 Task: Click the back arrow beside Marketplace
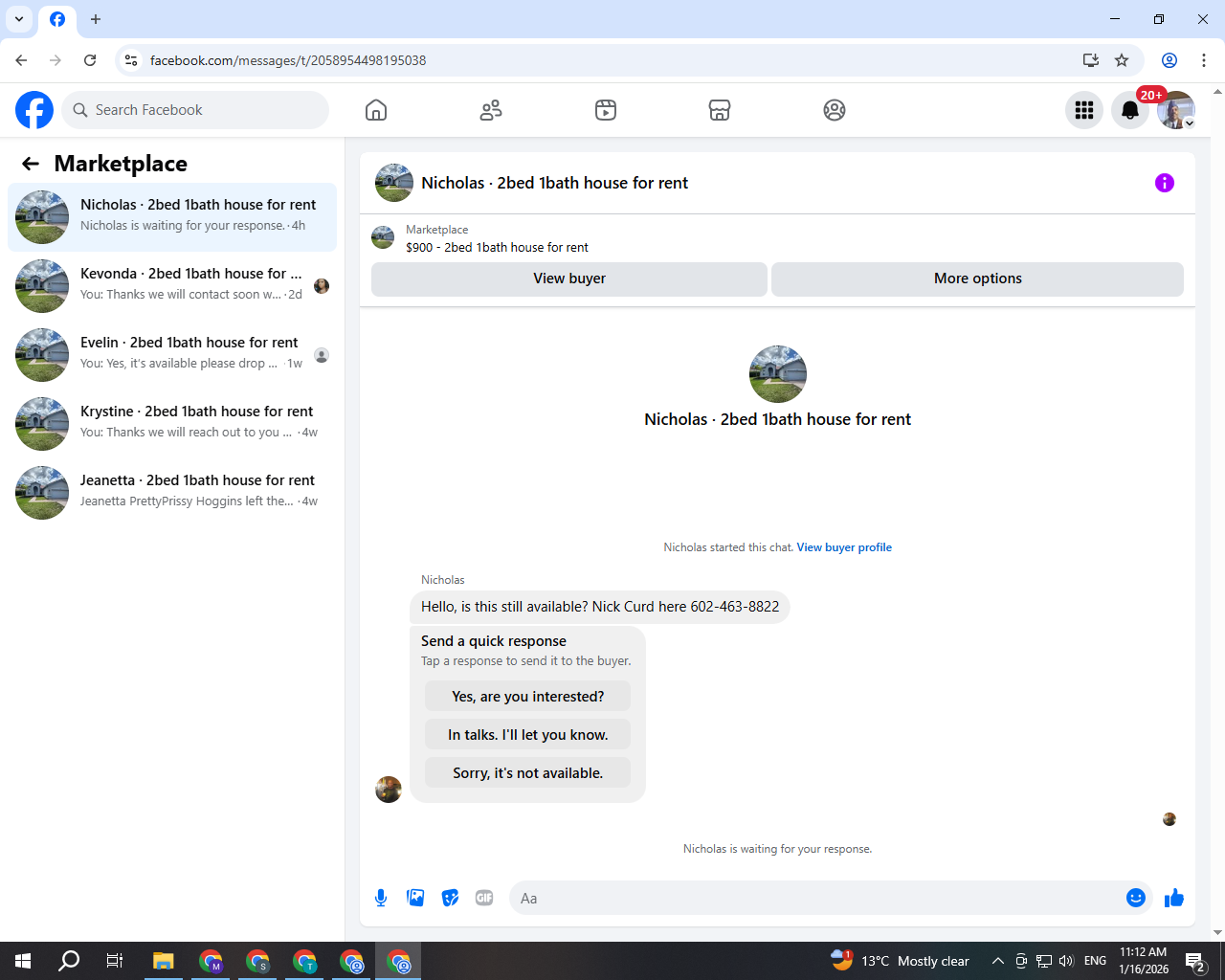31,164
